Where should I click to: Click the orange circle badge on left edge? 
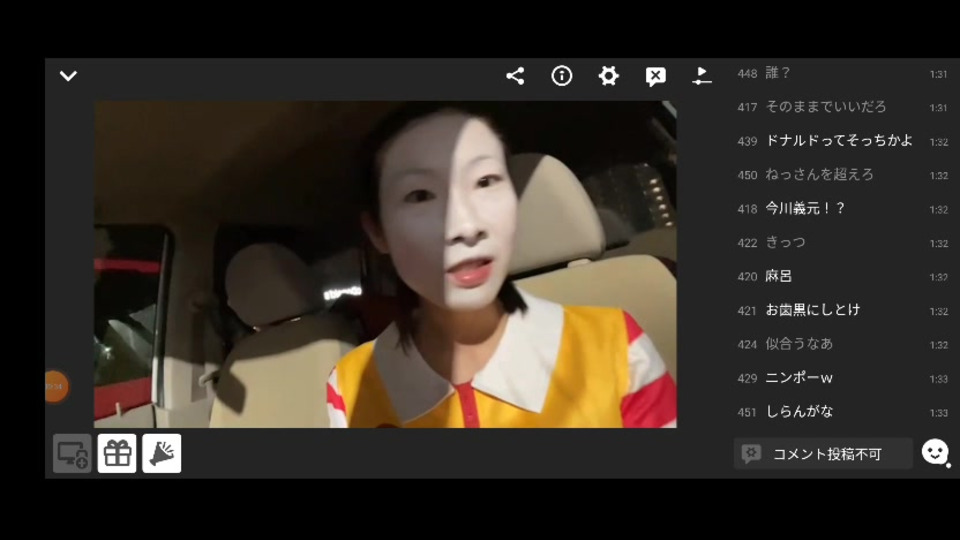tap(56, 386)
